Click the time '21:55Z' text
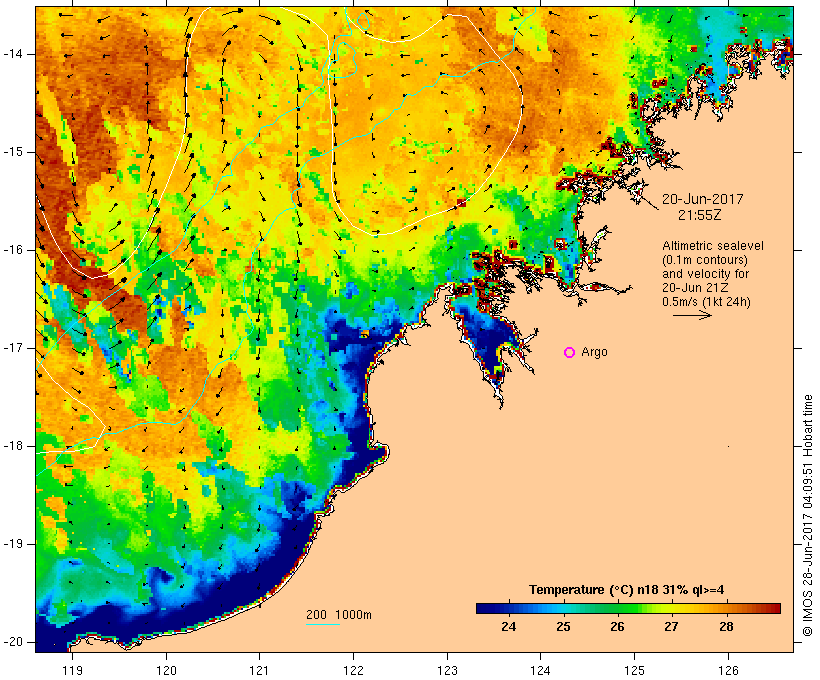This screenshot has width=820, height=680. point(700,215)
